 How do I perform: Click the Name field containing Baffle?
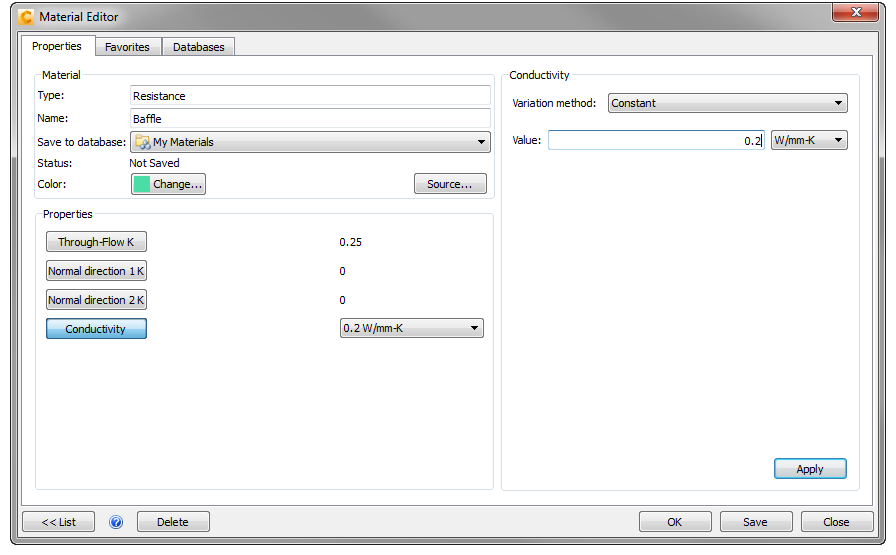point(310,118)
